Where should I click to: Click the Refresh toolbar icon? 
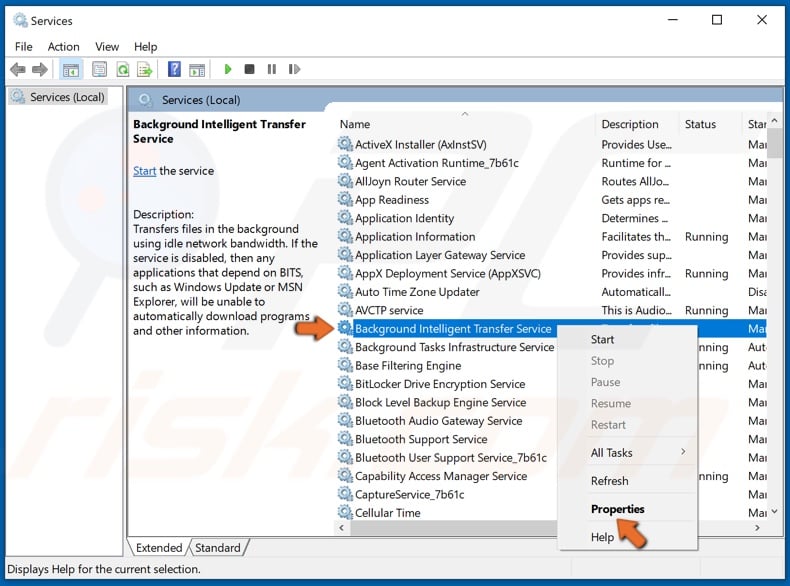point(122,69)
